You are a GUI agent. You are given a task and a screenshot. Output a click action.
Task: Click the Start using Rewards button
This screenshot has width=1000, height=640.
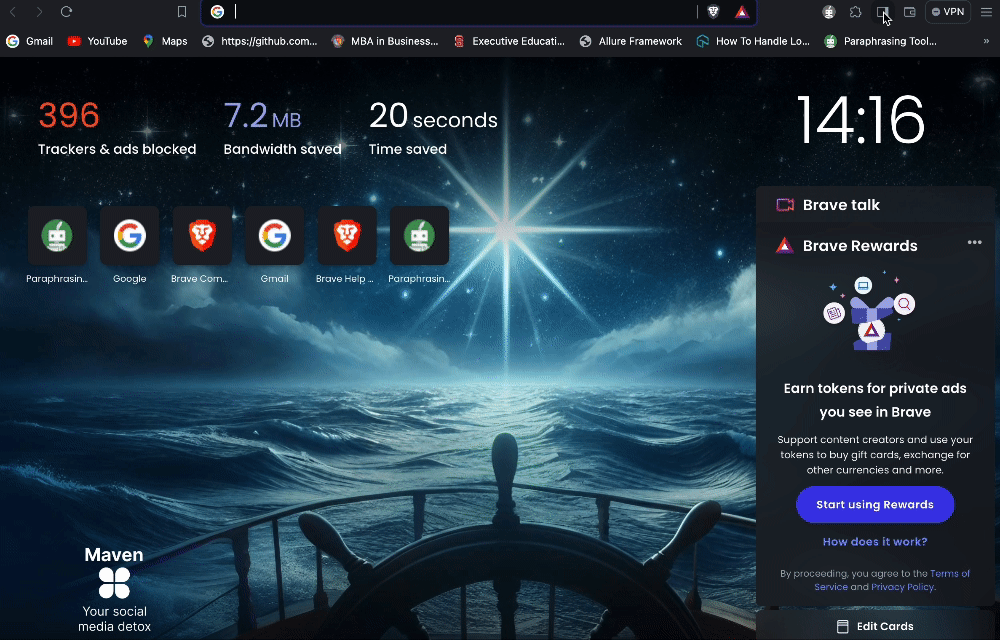875,505
